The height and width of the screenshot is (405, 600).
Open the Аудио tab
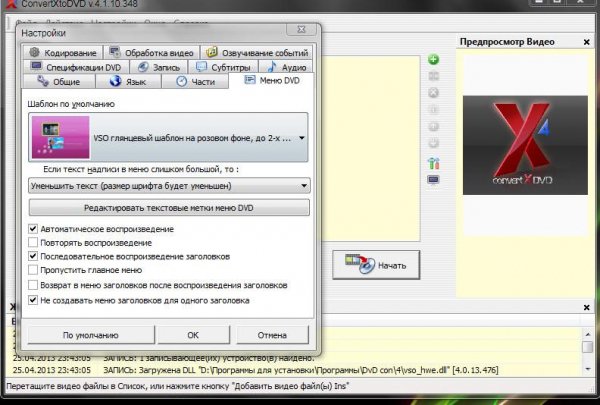point(286,67)
